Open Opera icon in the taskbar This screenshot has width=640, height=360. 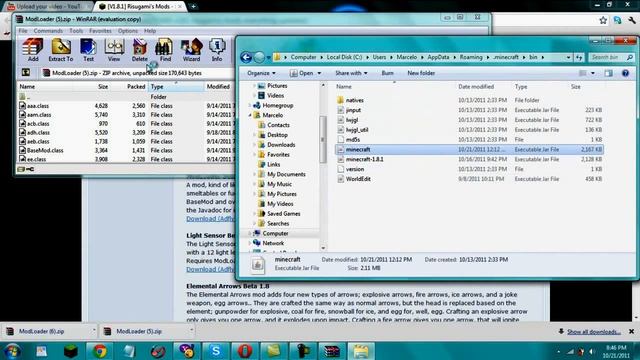pyautogui.click(x=244, y=351)
